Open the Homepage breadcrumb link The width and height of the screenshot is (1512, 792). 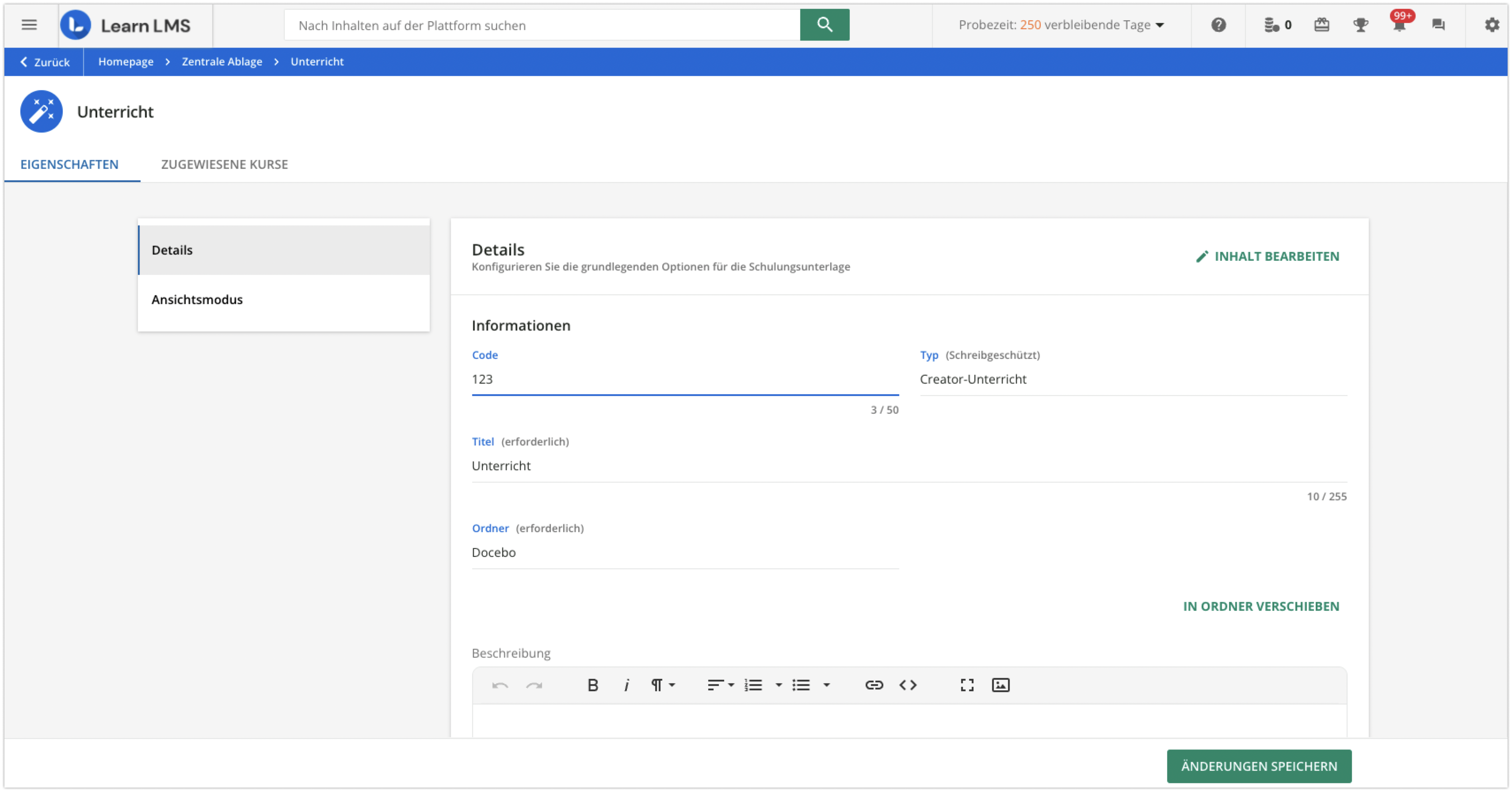[x=126, y=61]
